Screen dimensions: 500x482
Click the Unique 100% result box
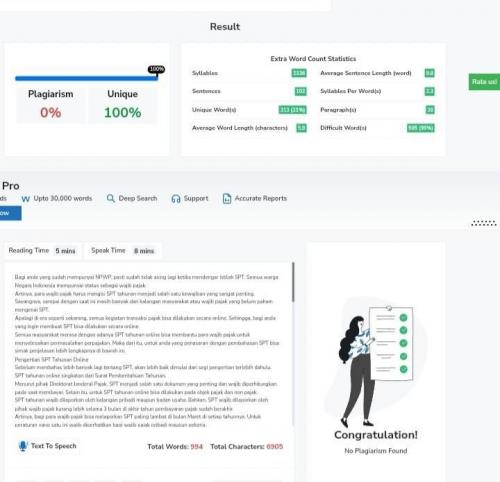[x=122, y=105]
